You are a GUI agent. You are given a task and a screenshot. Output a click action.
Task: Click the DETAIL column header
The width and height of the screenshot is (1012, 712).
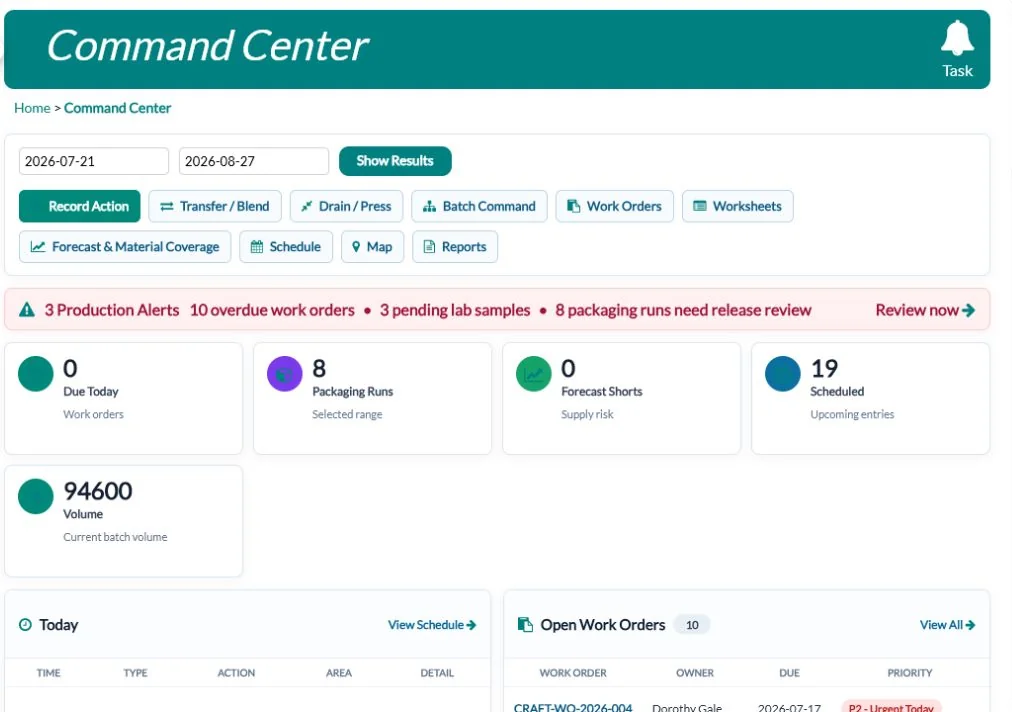[x=437, y=673]
